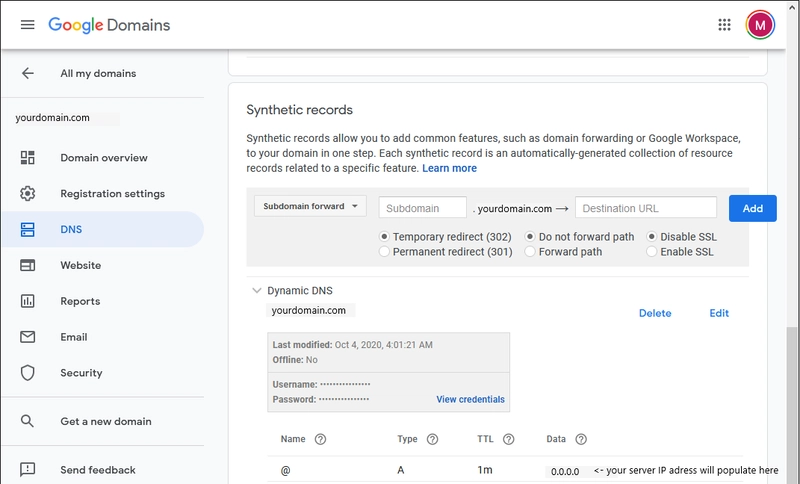
Task: Click the back arrow to all domains
Action: pyautogui.click(x=28, y=73)
